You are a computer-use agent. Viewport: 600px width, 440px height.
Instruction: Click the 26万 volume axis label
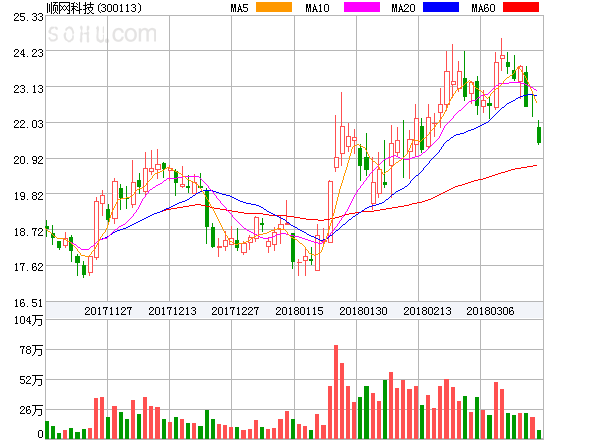[31, 411]
